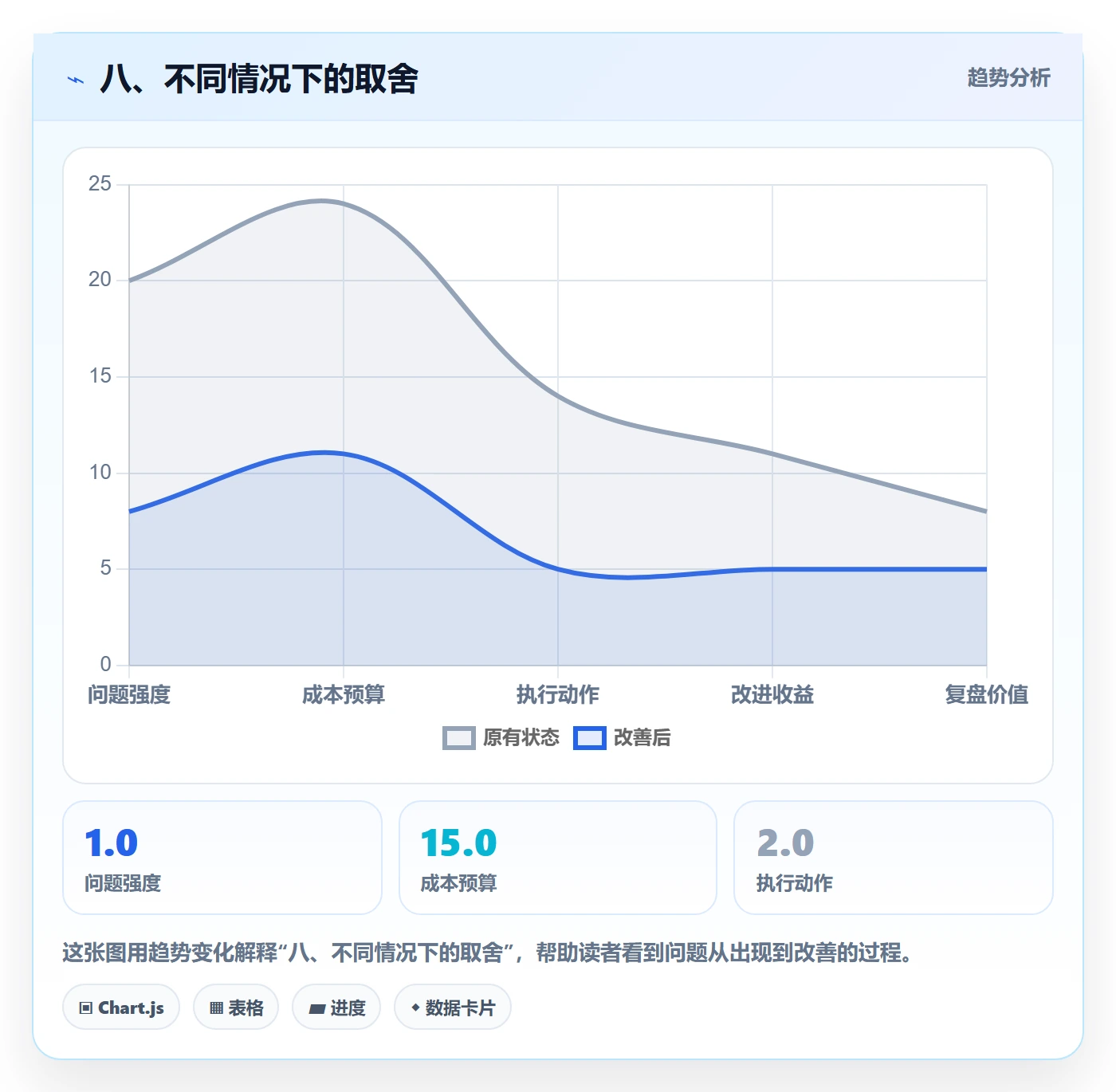
Task: Click the Chart.js tag square icon
Action: pos(86,1008)
